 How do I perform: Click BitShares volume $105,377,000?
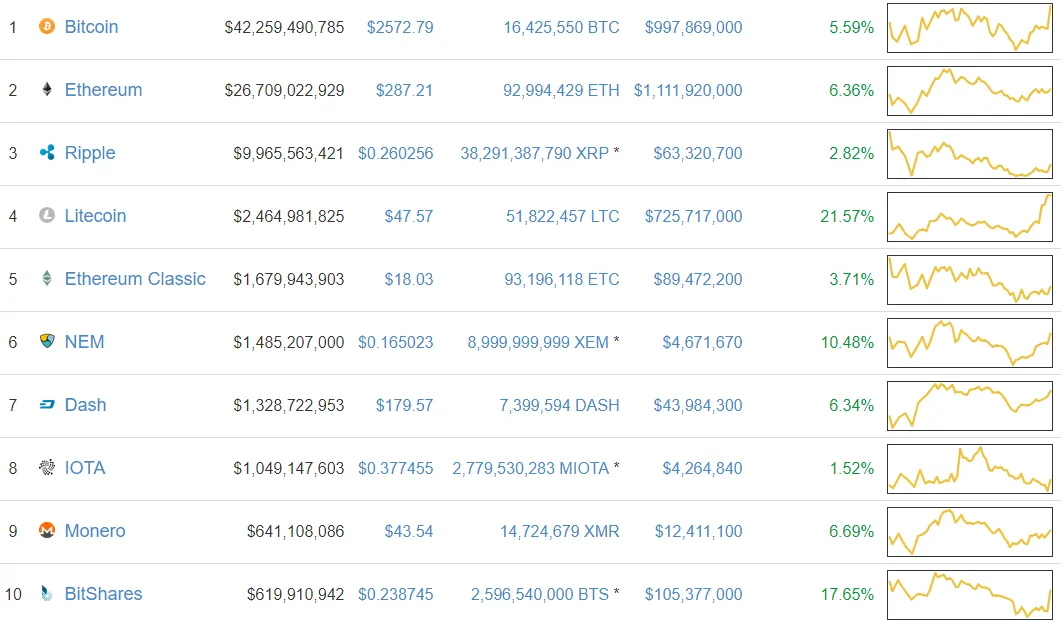coord(694,594)
